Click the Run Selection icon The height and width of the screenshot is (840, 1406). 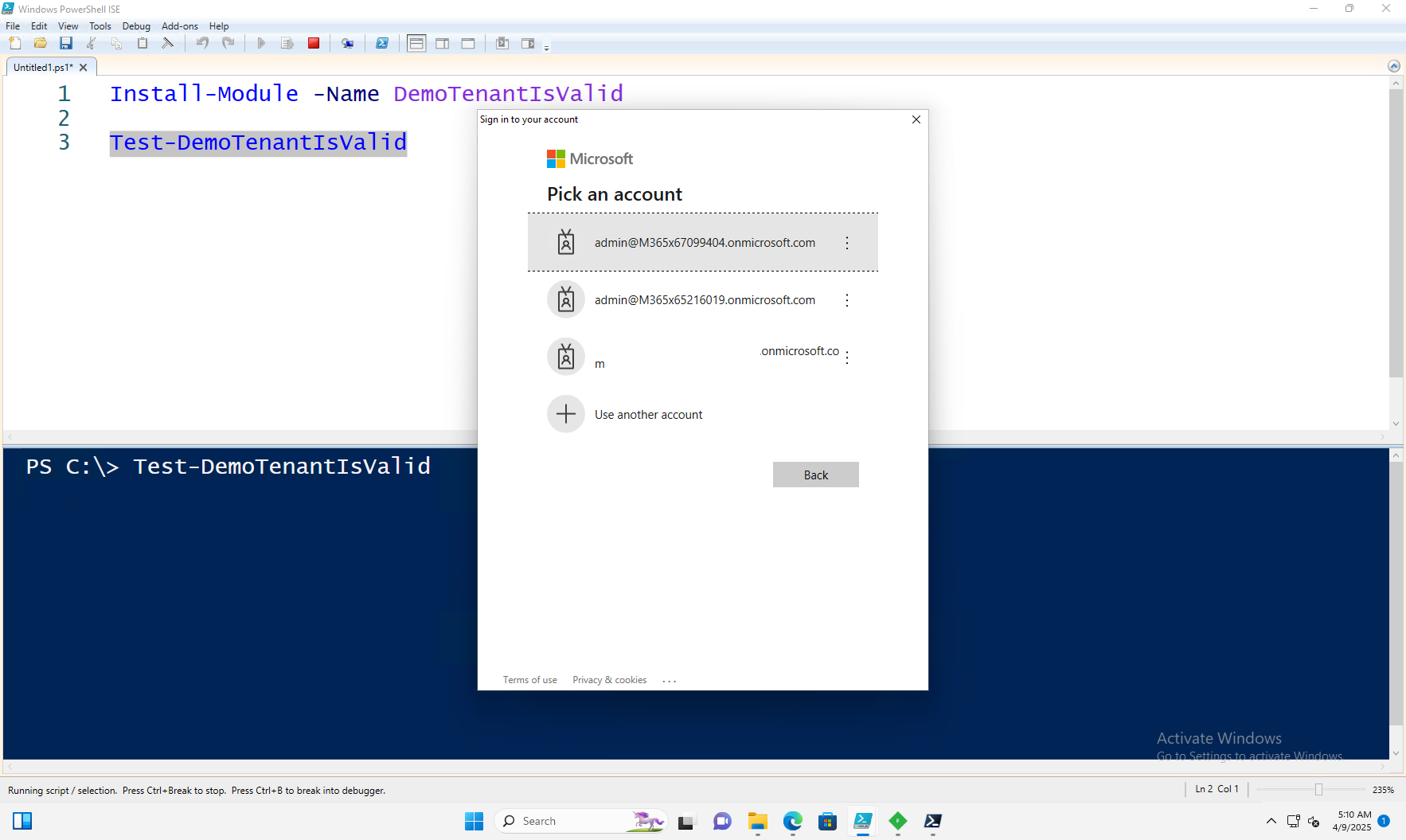(x=287, y=43)
